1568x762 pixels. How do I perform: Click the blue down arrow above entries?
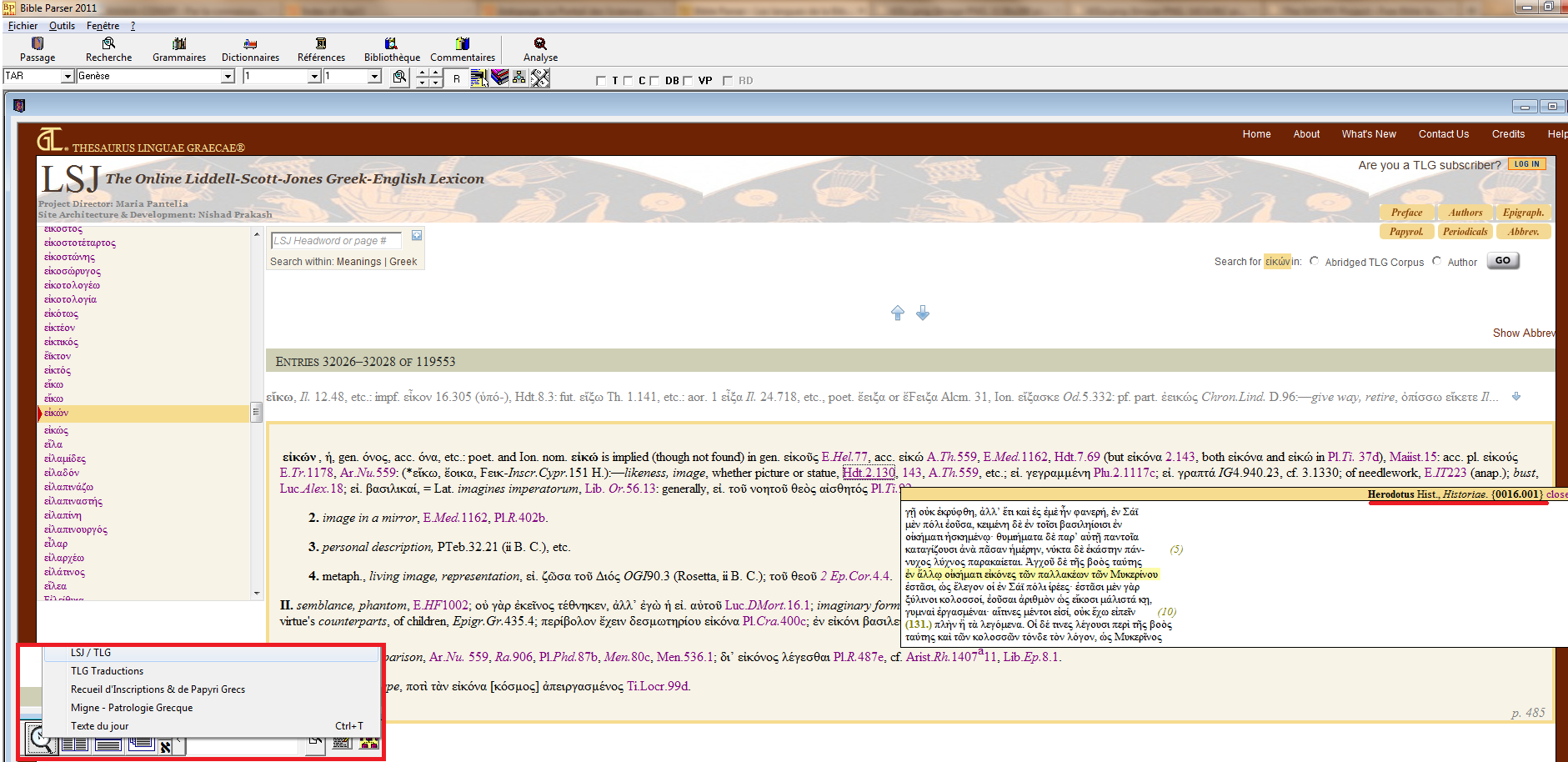(923, 313)
